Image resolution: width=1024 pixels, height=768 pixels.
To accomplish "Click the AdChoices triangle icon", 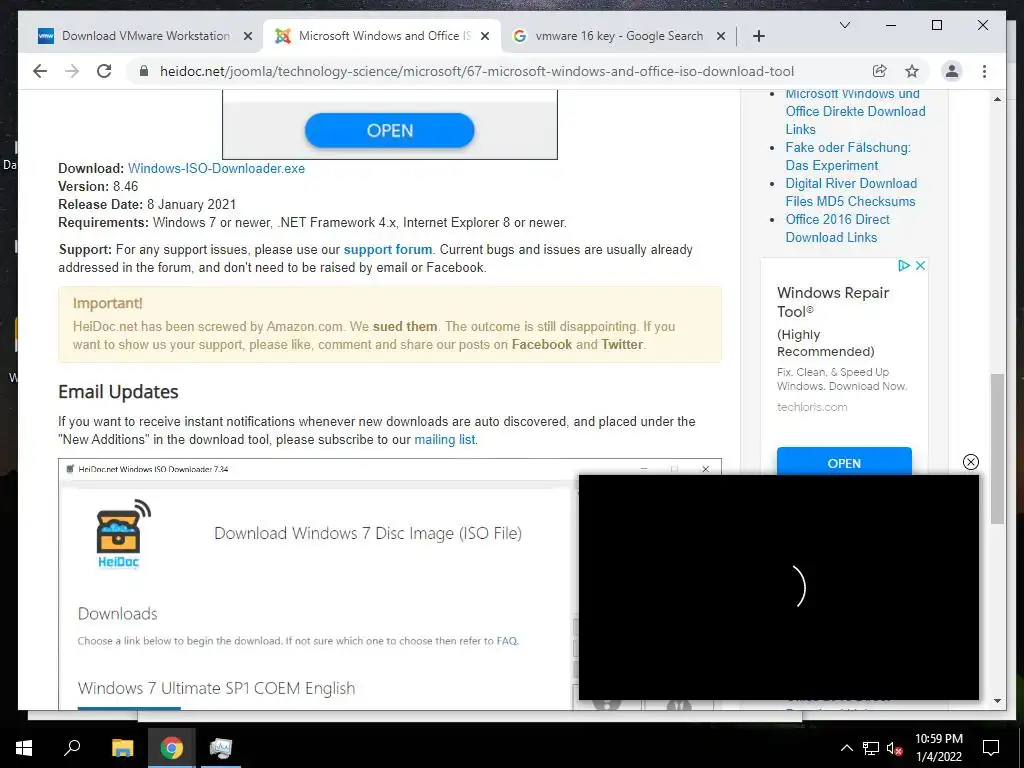I will tap(904, 265).
